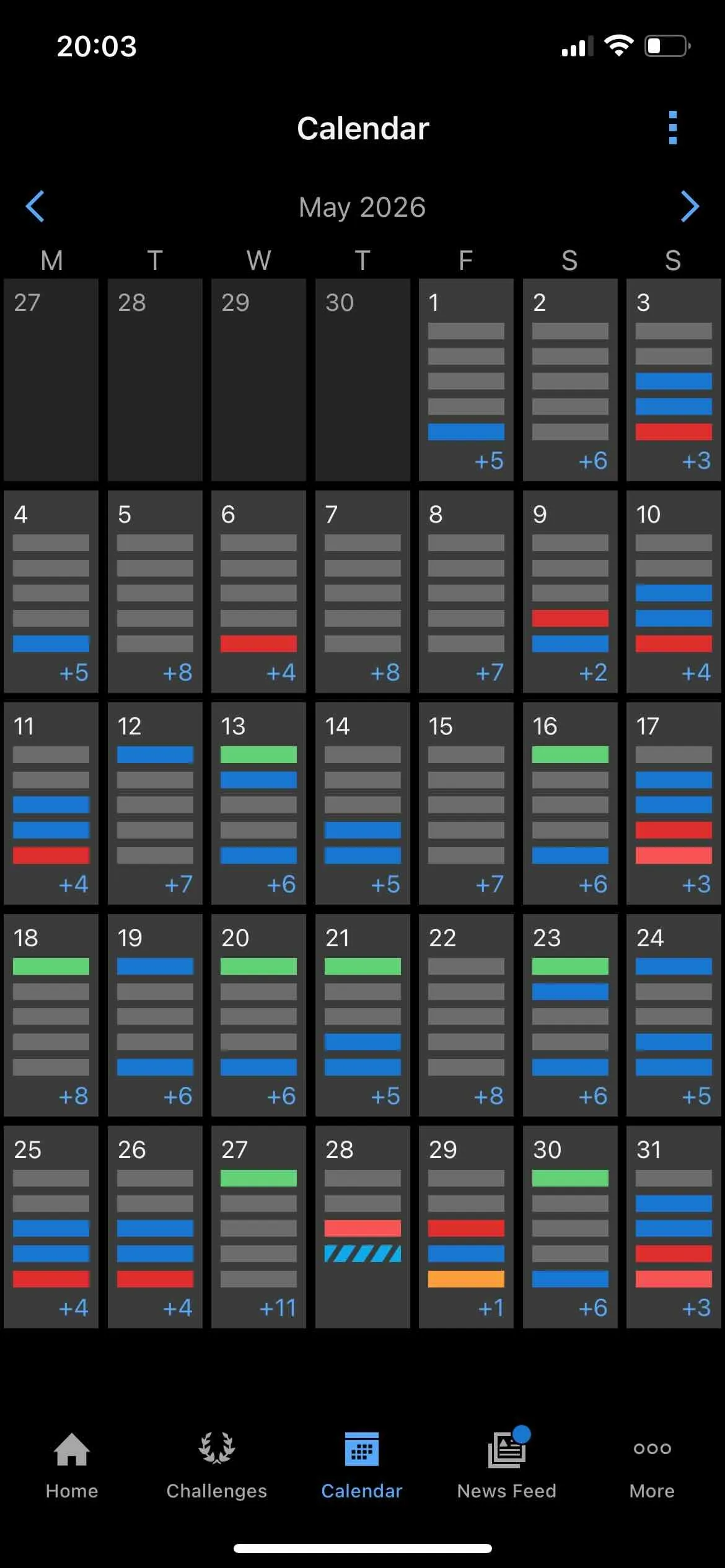The height and width of the screenshot is (1568, 725).
Task: Open day 19 cell
Action: (155, 1015)
